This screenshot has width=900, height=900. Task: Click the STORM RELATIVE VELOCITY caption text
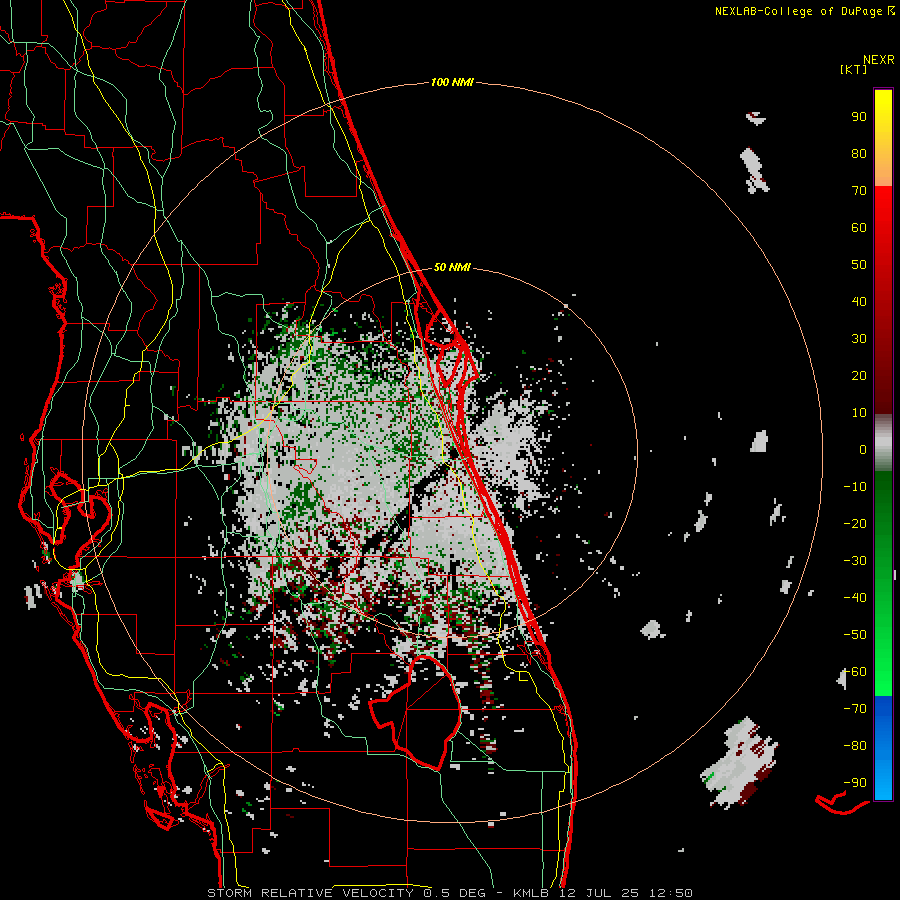point(310,893)
